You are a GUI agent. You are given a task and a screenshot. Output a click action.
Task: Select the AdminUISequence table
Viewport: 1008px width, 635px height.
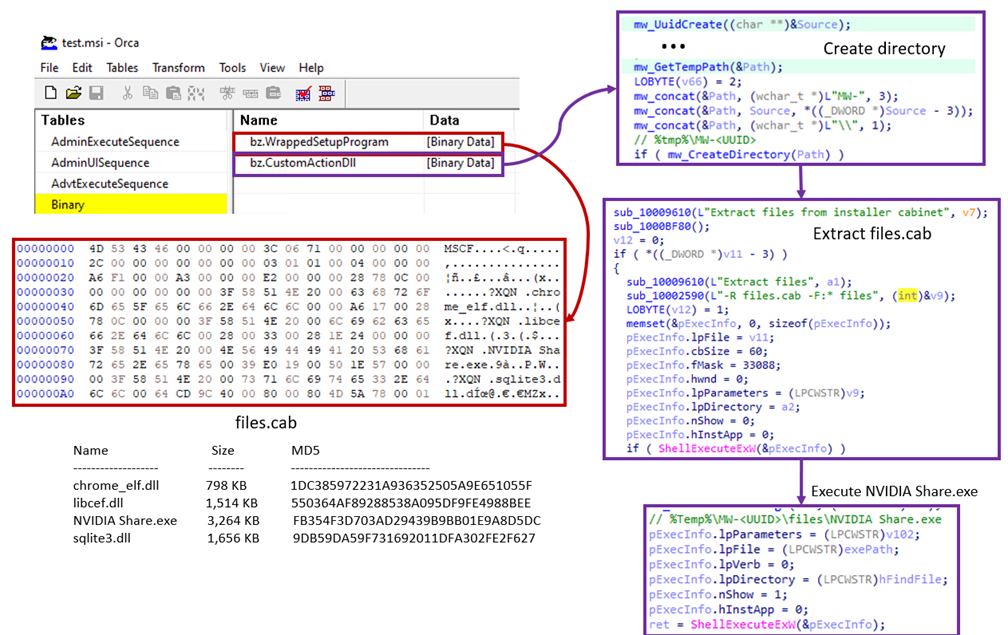tap(100, 163)
